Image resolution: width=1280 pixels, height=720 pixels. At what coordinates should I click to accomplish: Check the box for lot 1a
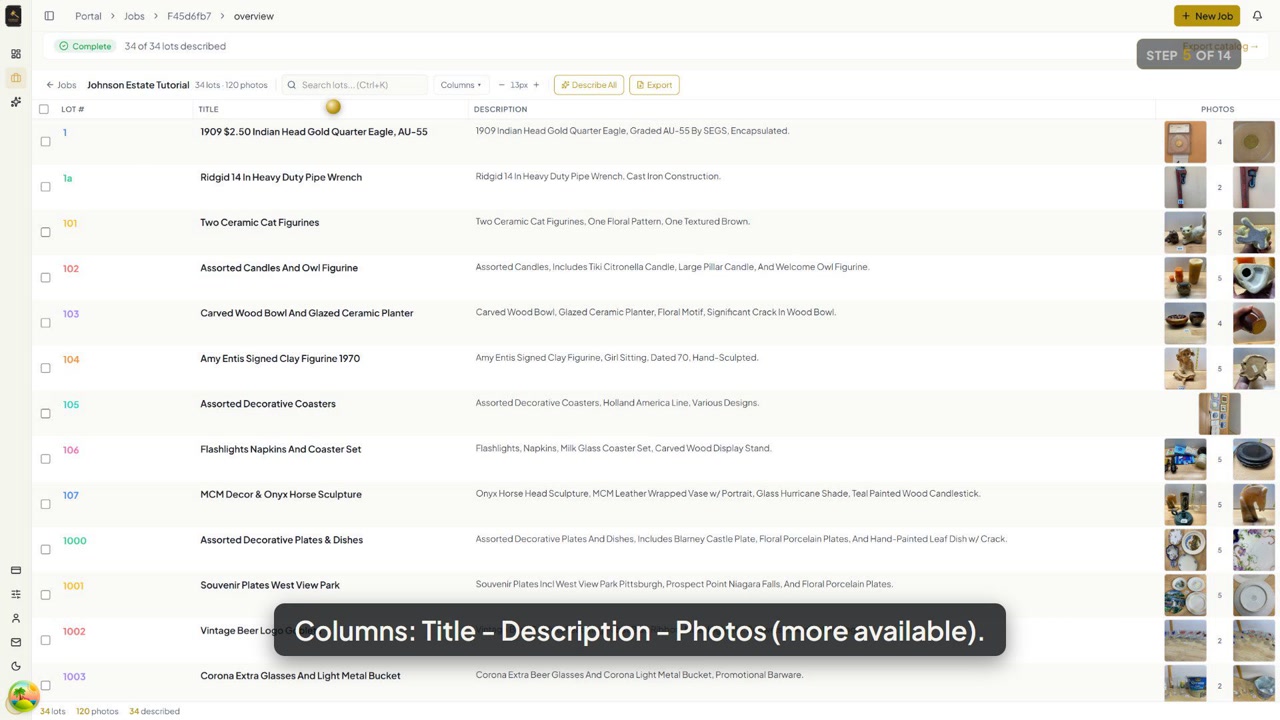45,186
